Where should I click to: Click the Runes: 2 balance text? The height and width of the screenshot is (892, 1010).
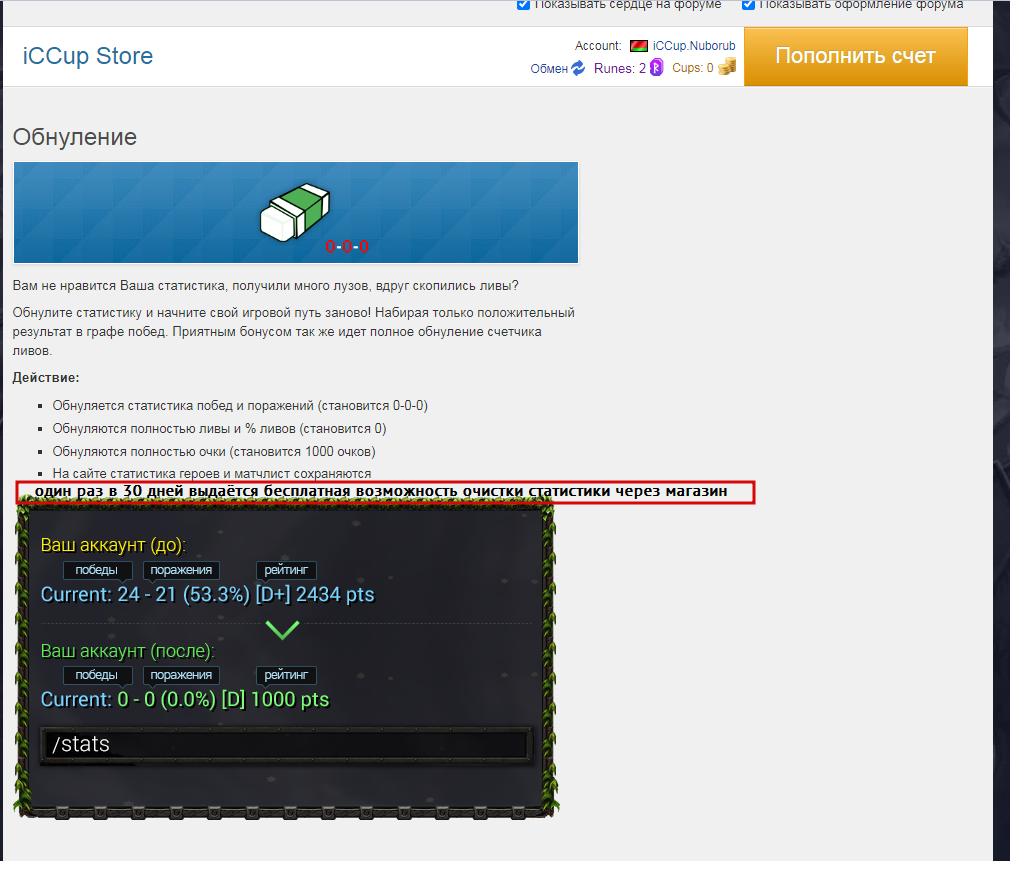click(x=620, y=68)
